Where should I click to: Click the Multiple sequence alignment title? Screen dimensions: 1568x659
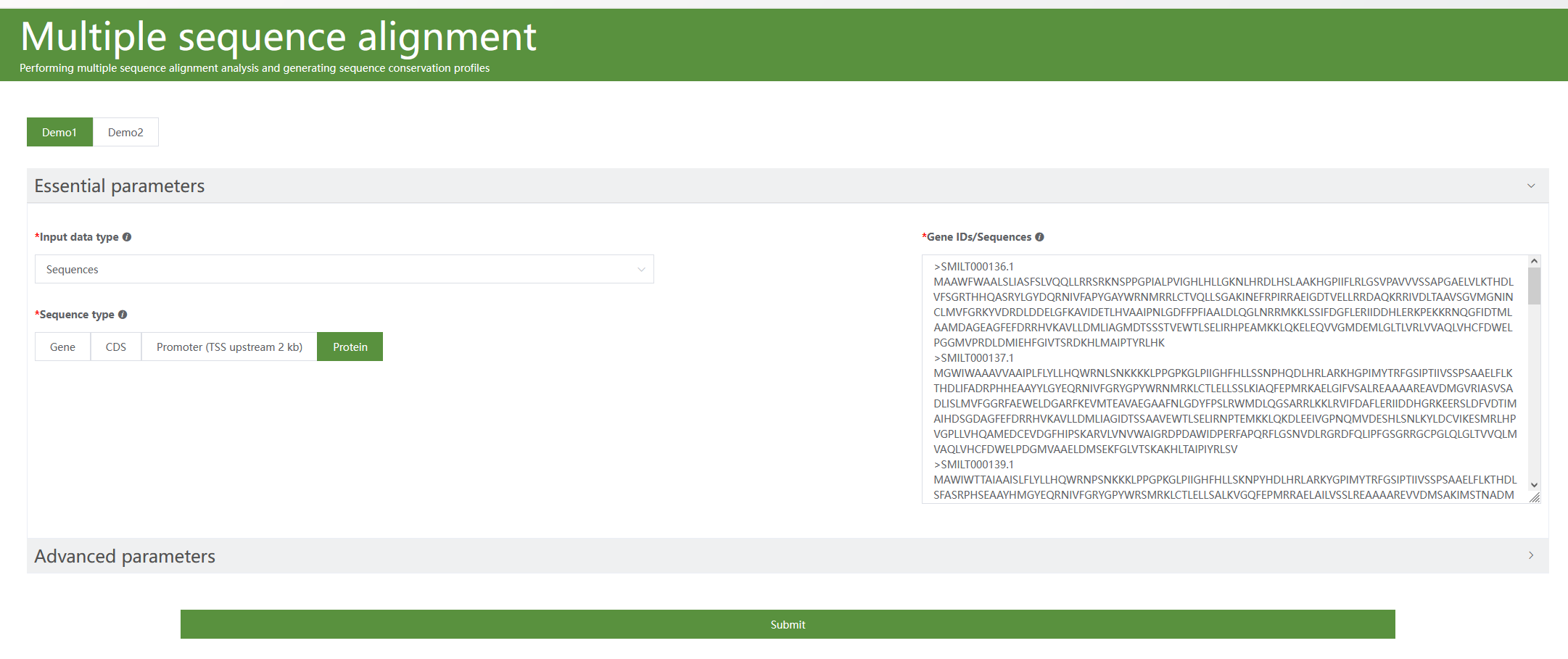point(278,37)
